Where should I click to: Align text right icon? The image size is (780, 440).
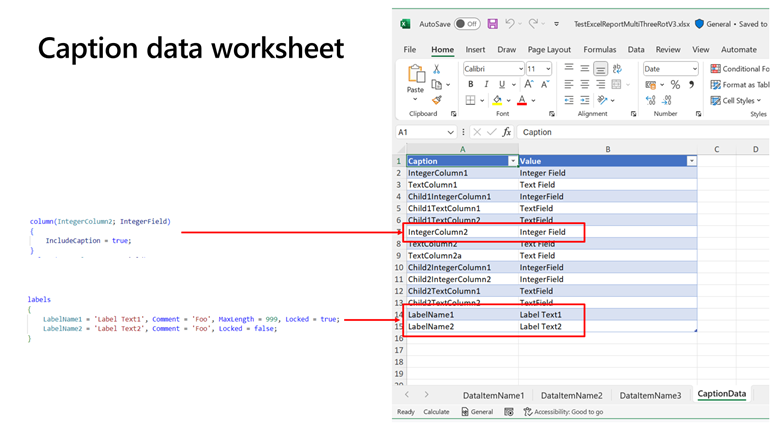[x=601, y=85]
